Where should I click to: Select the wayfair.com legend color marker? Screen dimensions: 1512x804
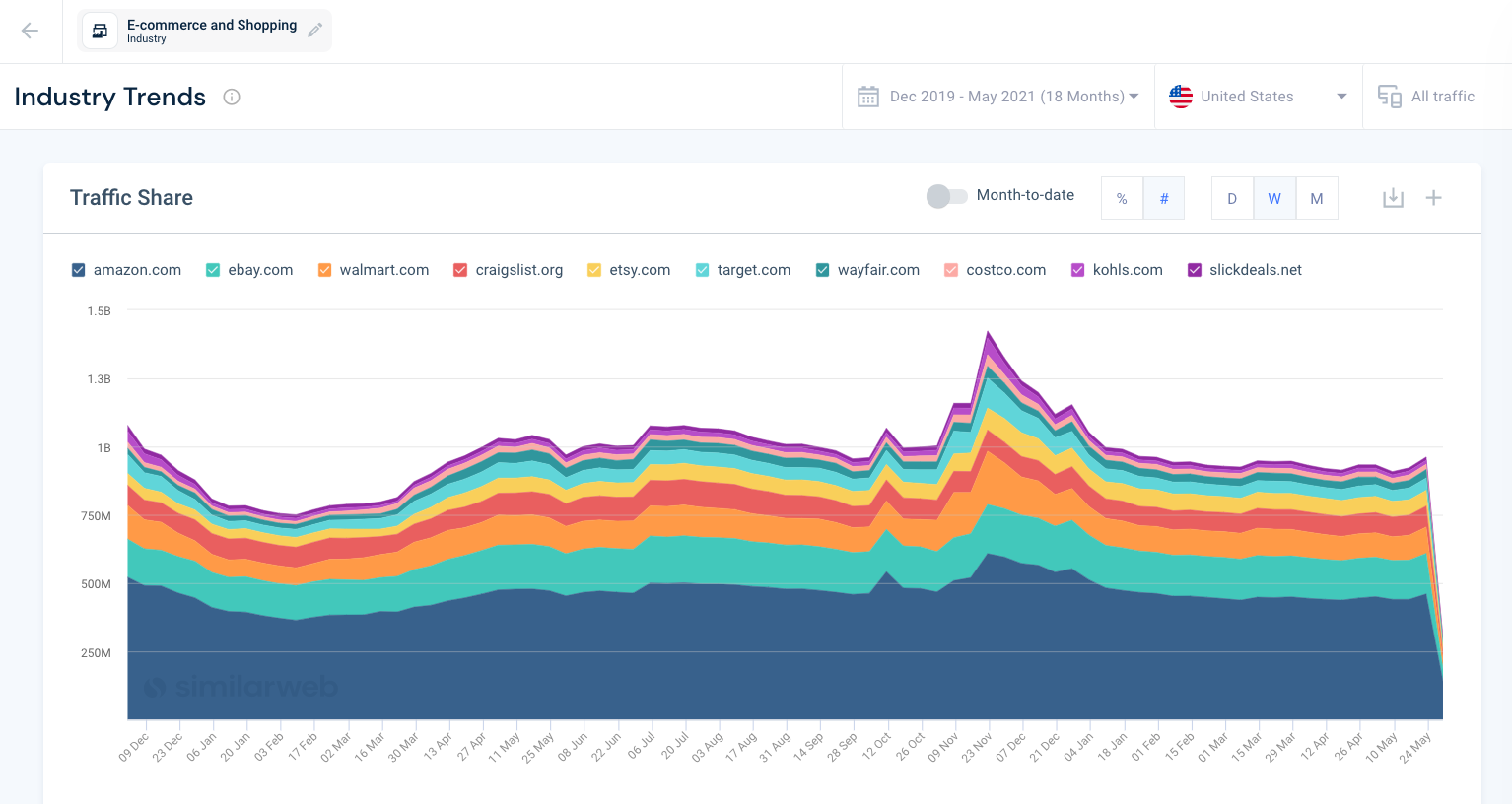[x=821, y=269]
